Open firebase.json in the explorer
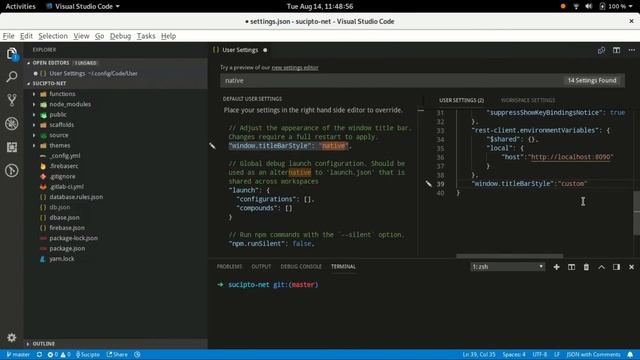 67,228
